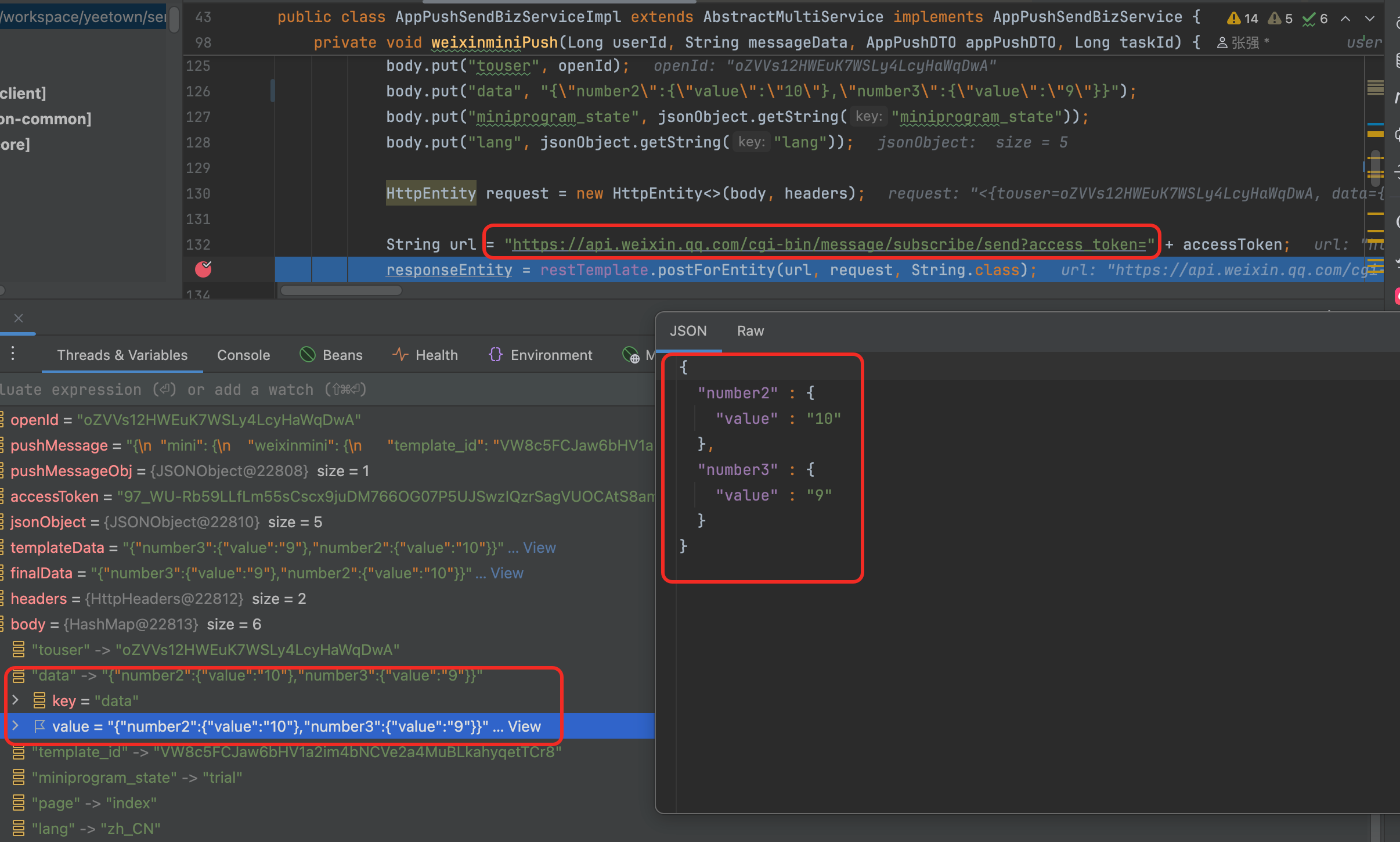Switch to the Console tab

coord(243,355)
